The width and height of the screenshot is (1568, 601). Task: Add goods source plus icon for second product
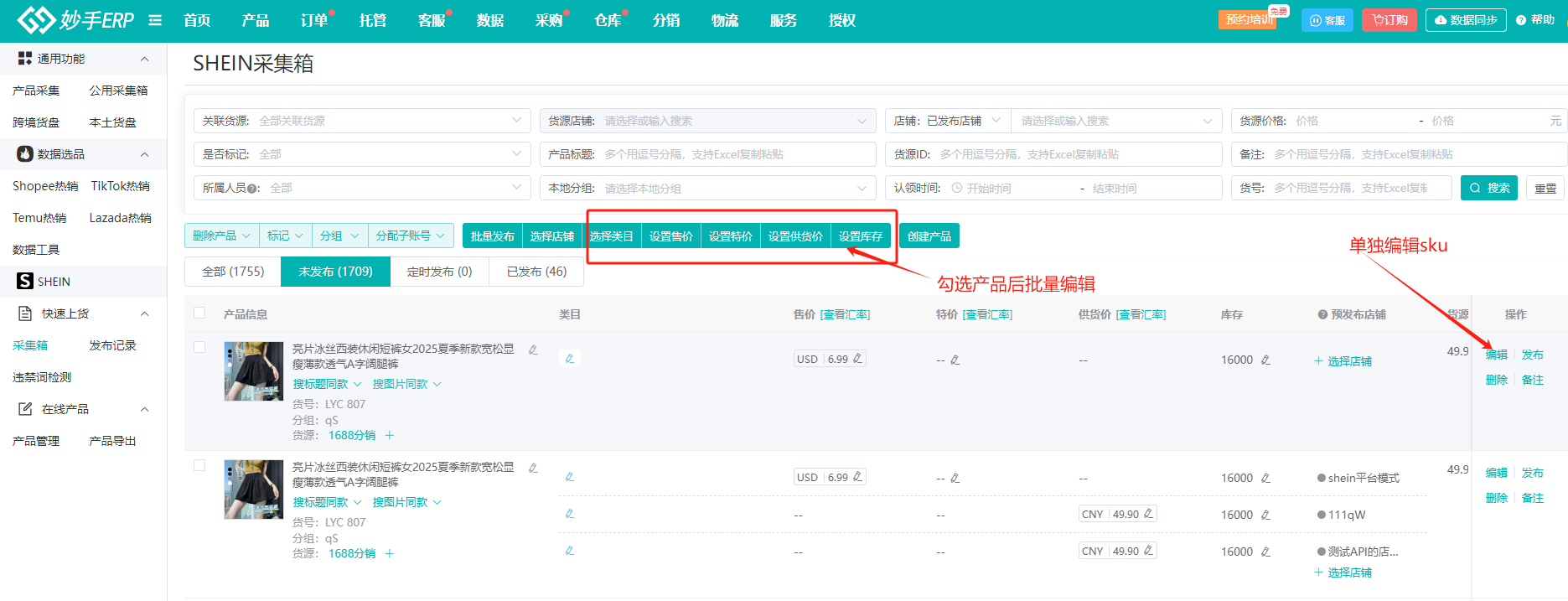point(390,553)
